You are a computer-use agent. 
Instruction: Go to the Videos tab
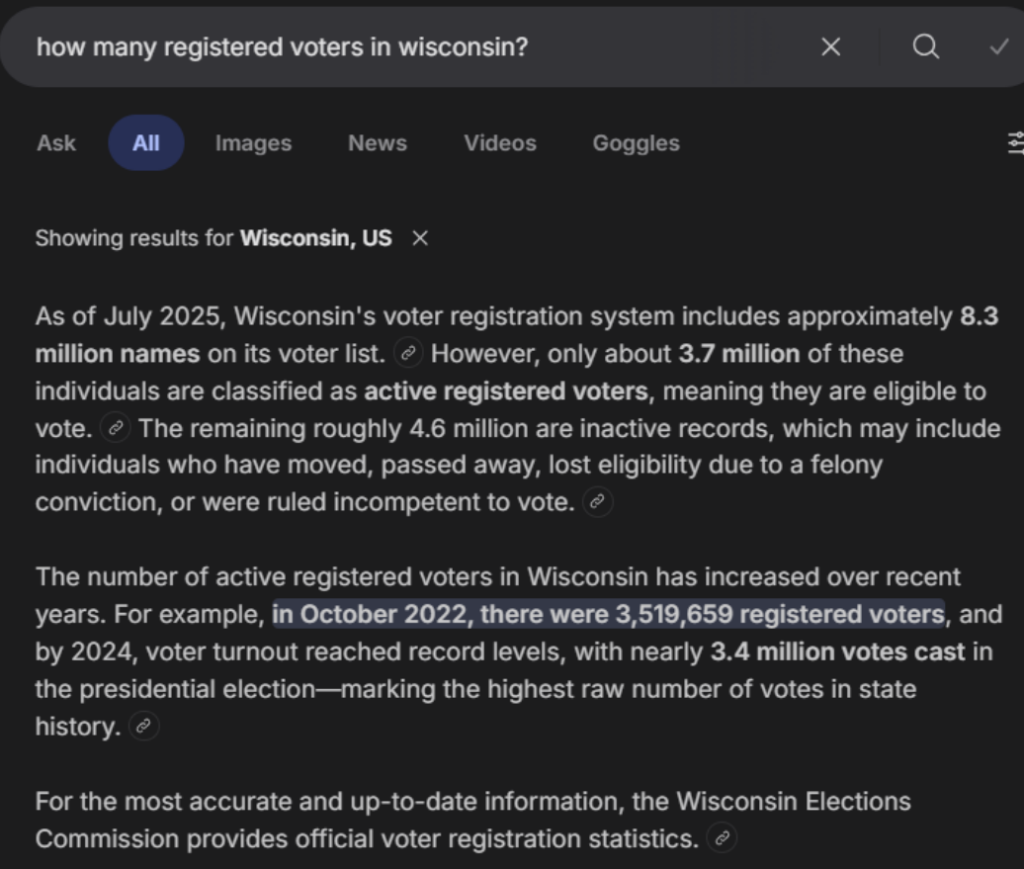point(499,143)
